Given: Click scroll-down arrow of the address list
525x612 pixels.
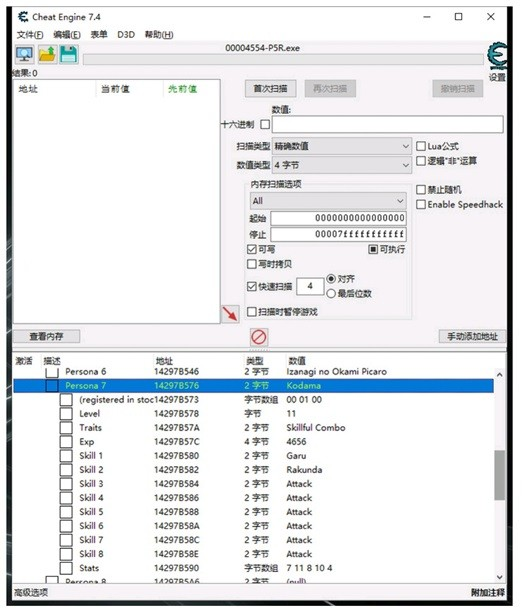Looking at the screenshot, I should click(x=499, y=577).
